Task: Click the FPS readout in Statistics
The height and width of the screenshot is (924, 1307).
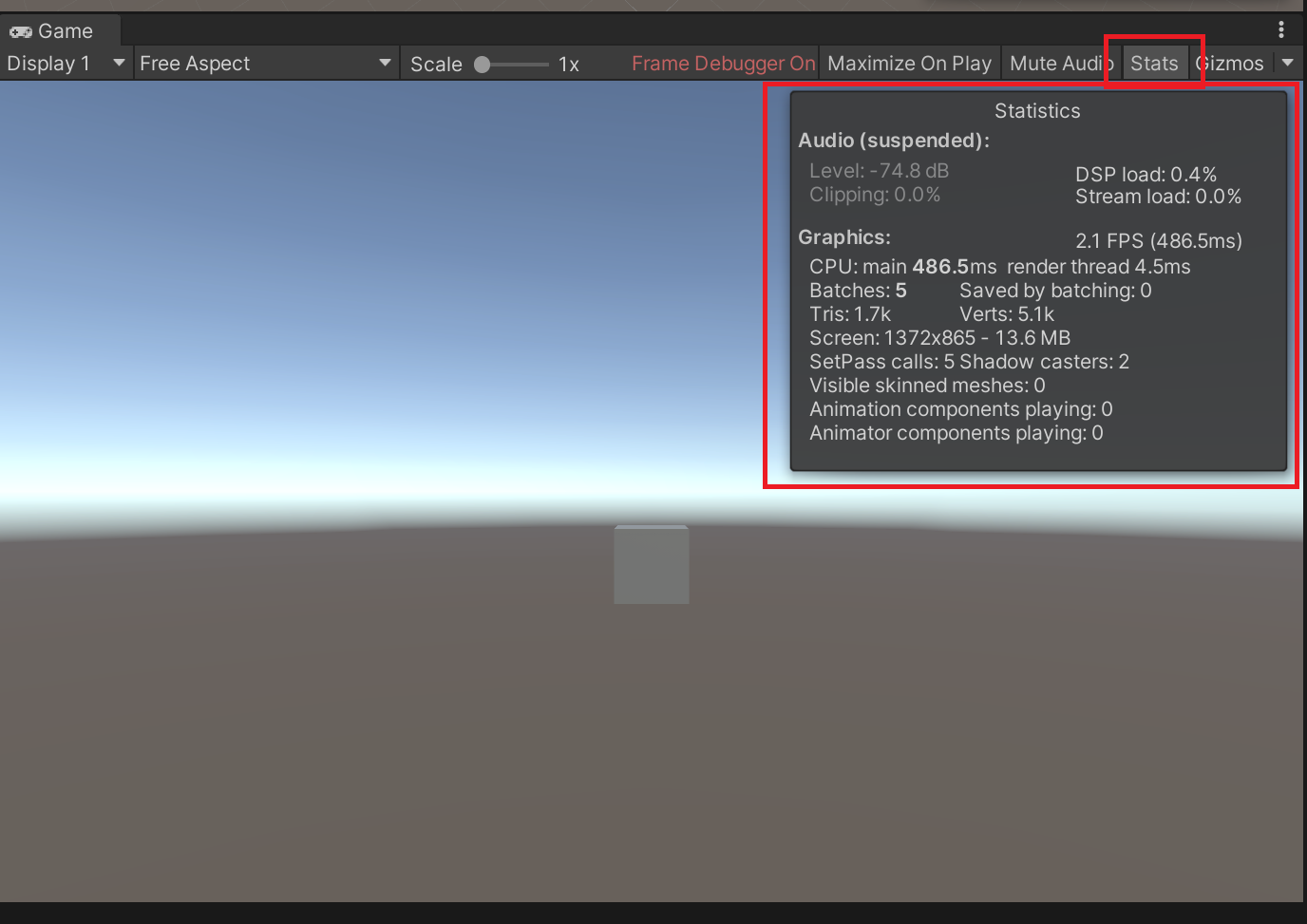Action: (x=1158, y=241)
